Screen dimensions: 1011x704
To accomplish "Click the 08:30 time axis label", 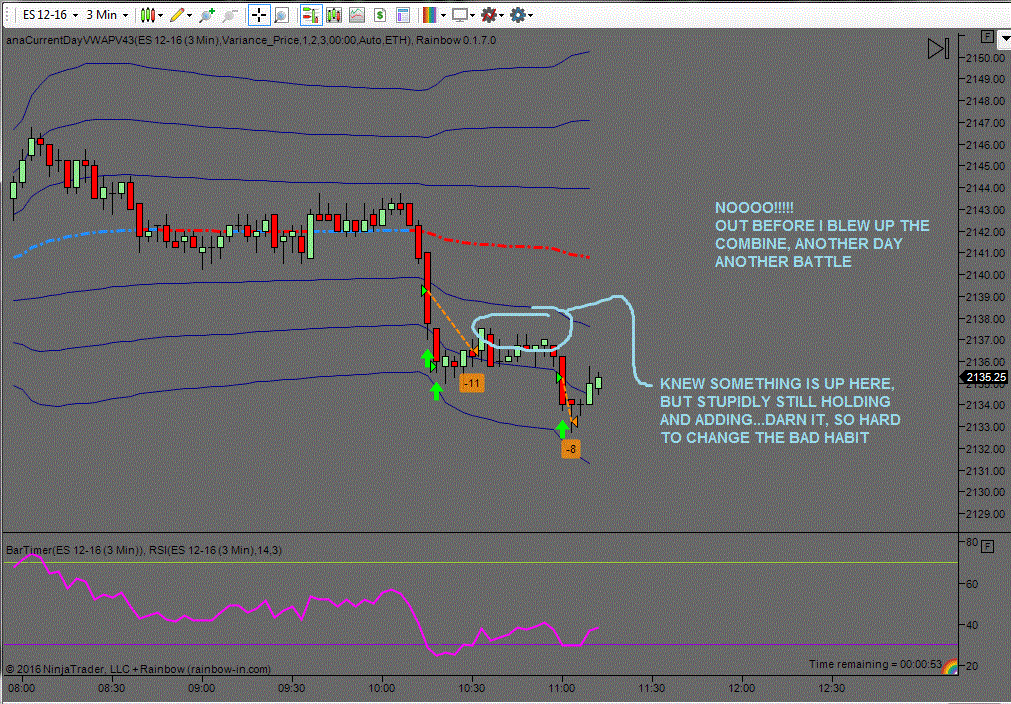I will pyautogui.click(x=112, y=689).
